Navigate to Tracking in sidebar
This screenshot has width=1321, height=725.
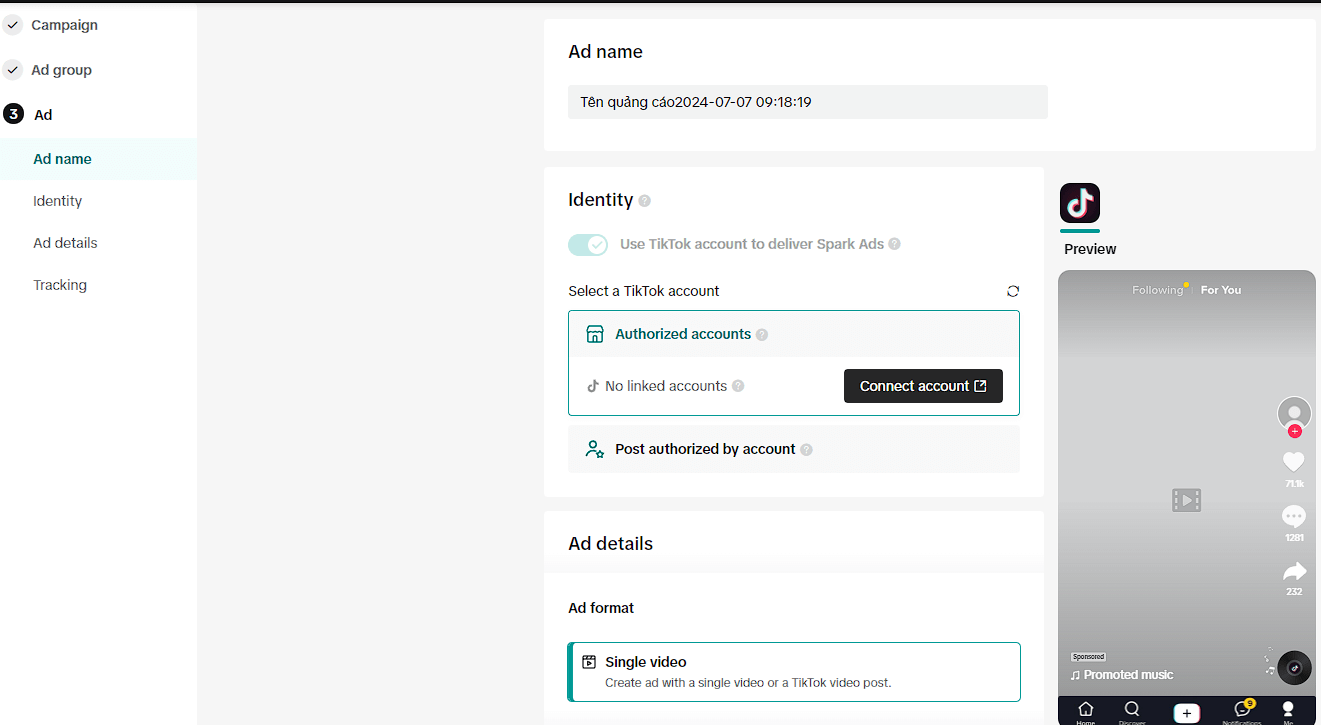point(60,285)
